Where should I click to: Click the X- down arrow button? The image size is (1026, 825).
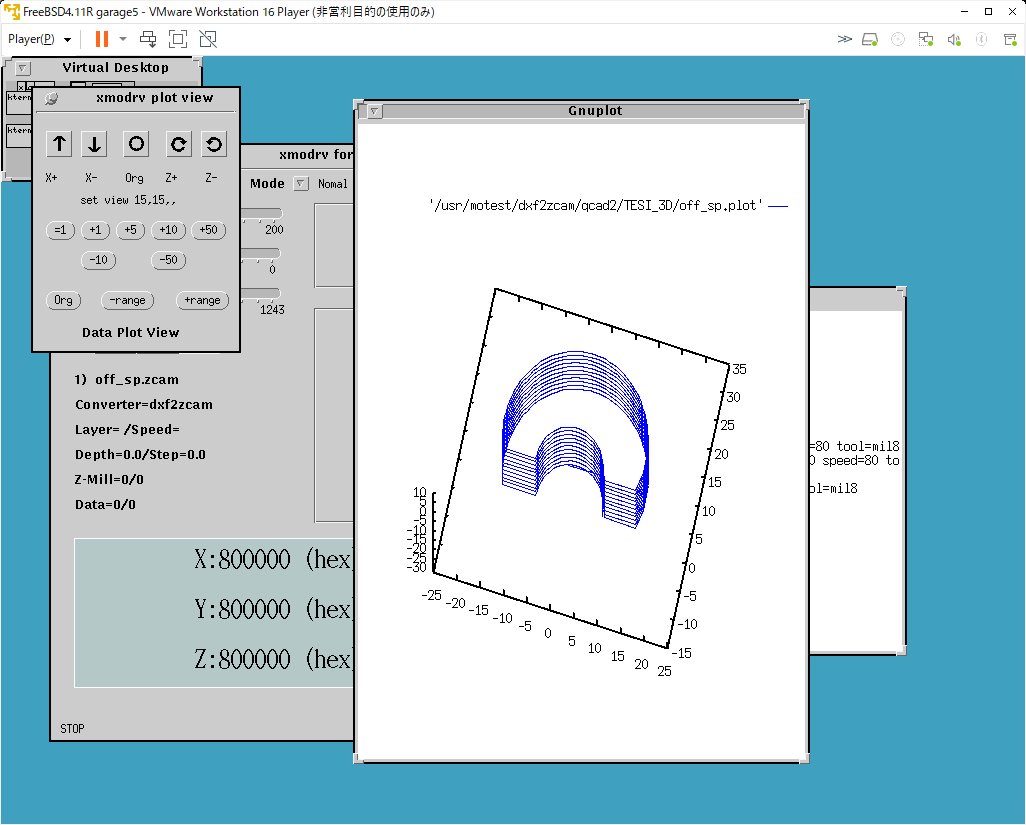(95, 144)
